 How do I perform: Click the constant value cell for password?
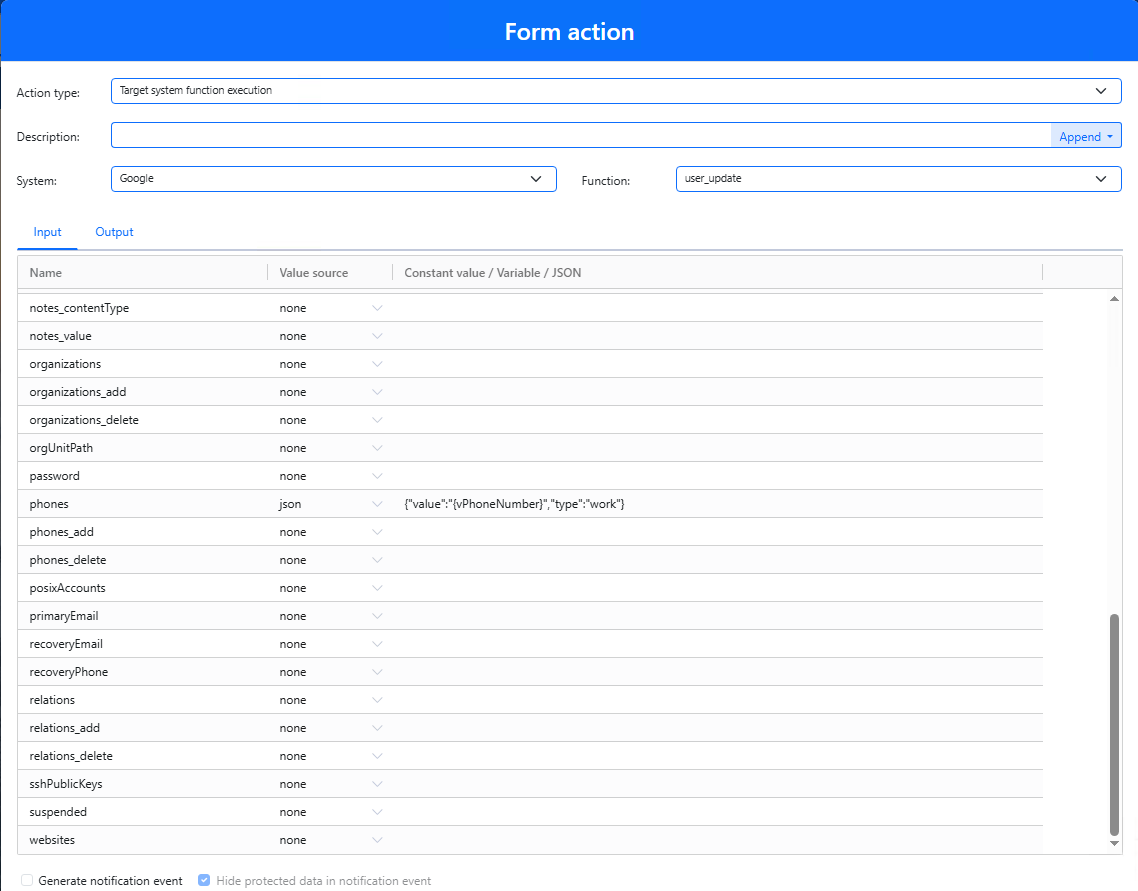[x=717, y=476]
